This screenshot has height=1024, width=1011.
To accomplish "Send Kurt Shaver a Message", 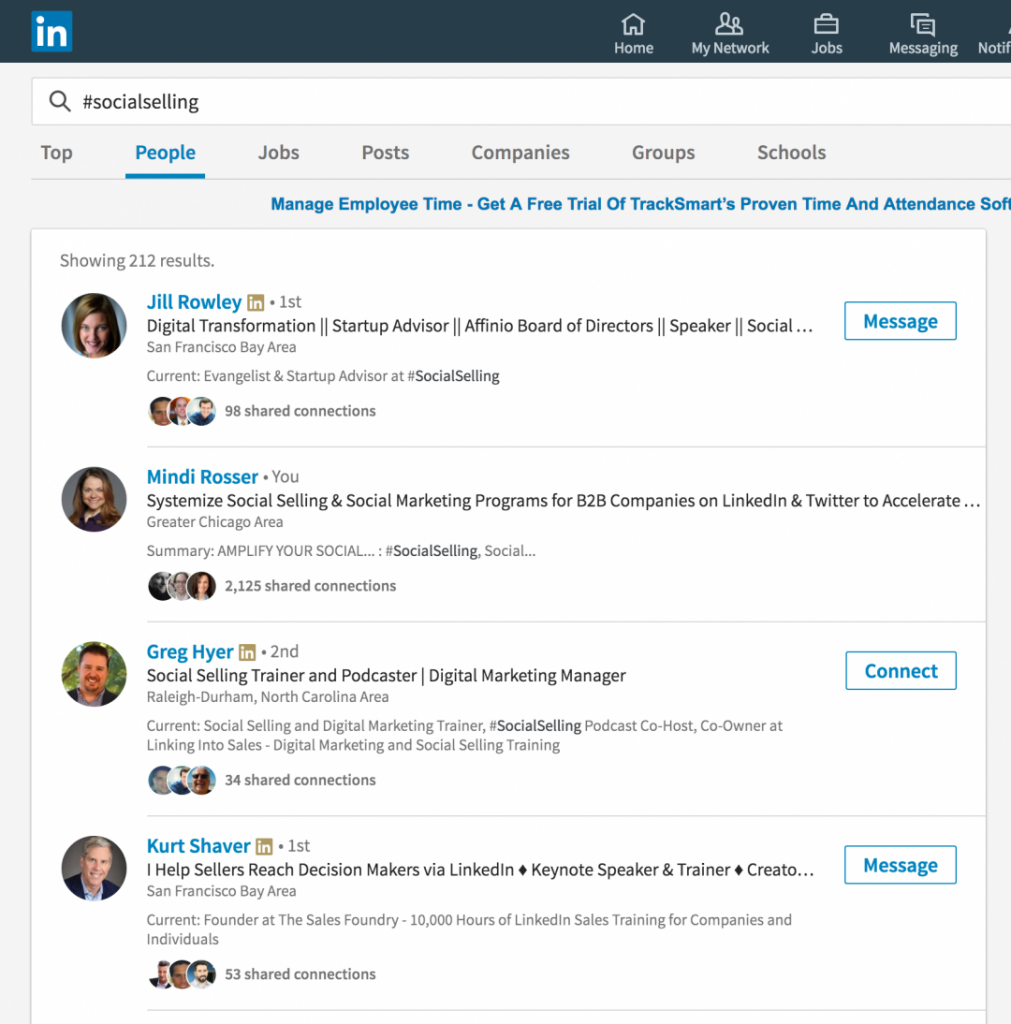I will [x=899, y=864].
